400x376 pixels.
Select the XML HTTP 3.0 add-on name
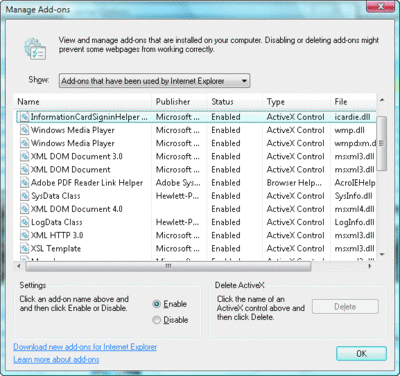(57, 235)
